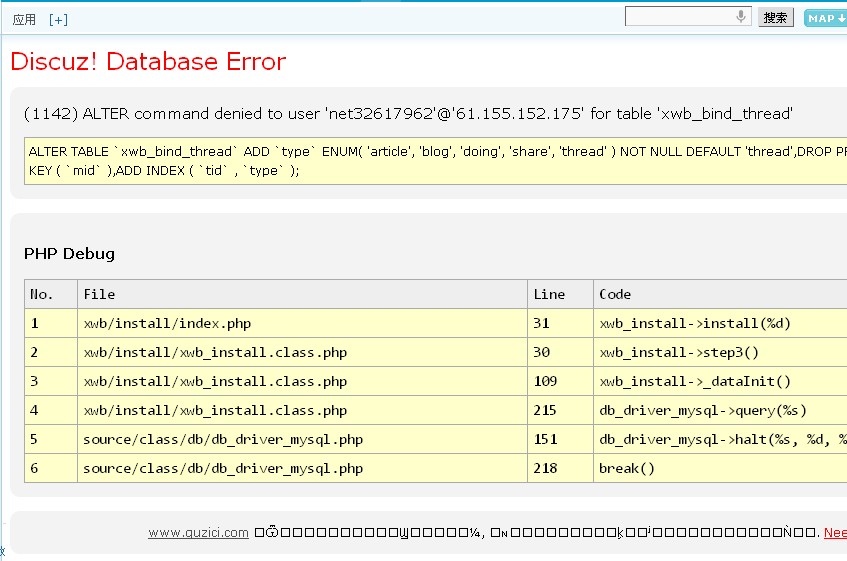Screen dimensions: 847x561
Task: Select xwb/install/index.php file cell
Action: [x=302, y=323]
